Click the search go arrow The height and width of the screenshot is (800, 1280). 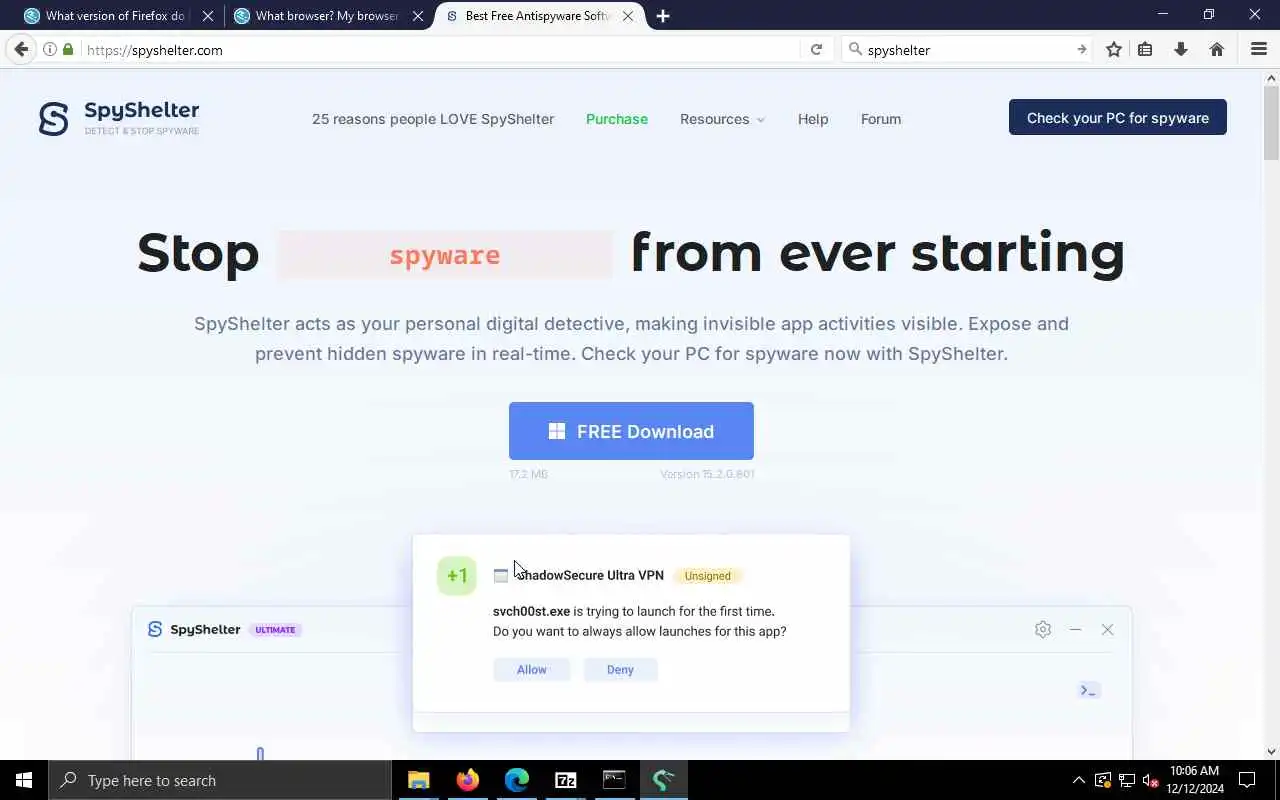1081,49
